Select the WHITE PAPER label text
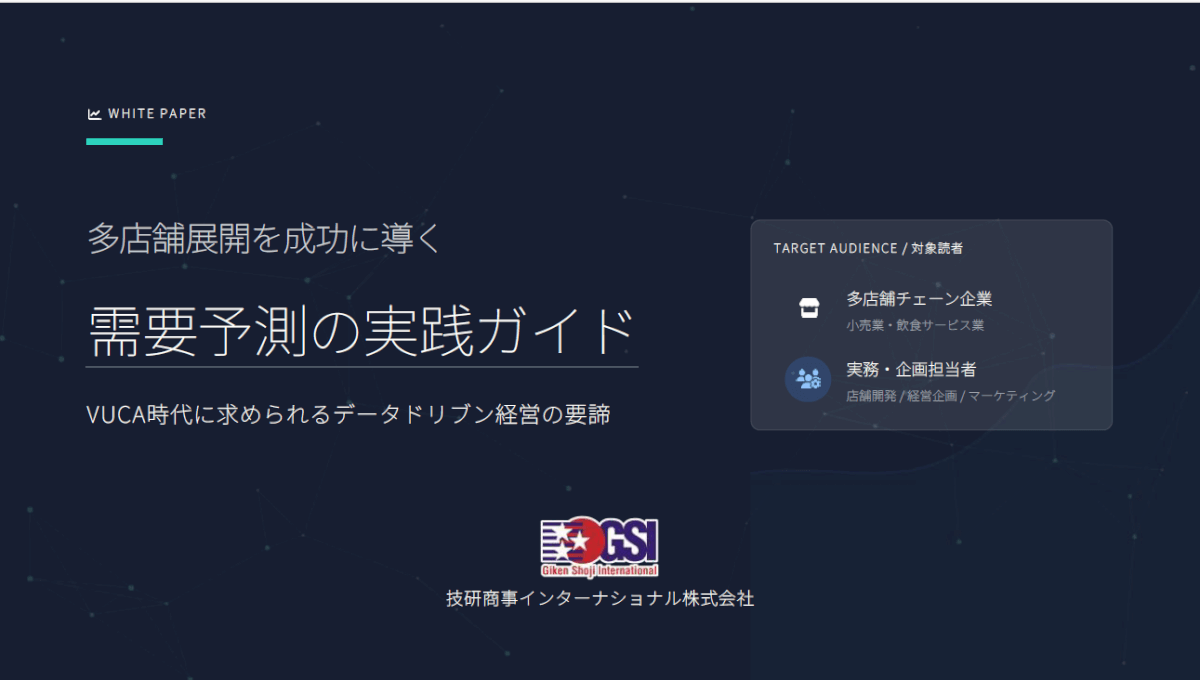This screenshot has width=1200, height=680. 157,114
